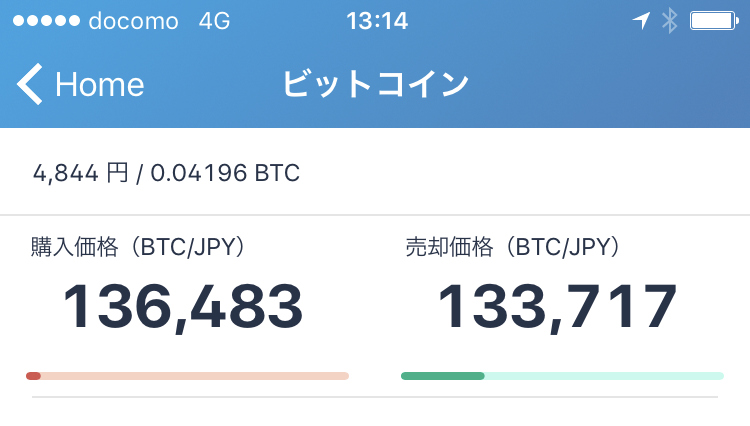
Task: Click the red buy price progress bar
Action: pyautogui.click(x=188, y=376)
